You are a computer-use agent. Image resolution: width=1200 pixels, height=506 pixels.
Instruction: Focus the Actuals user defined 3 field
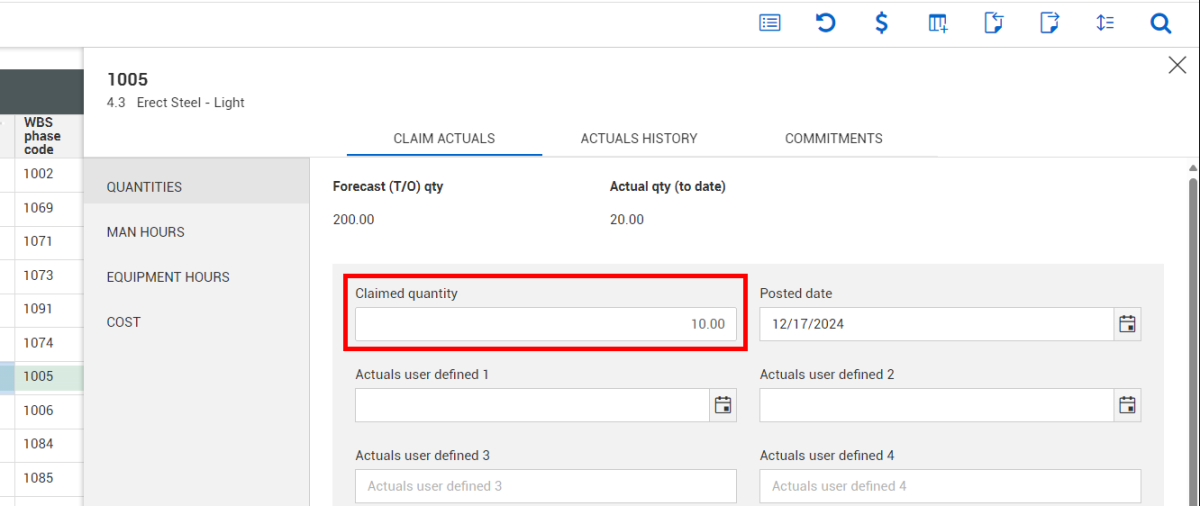(545, 486)
